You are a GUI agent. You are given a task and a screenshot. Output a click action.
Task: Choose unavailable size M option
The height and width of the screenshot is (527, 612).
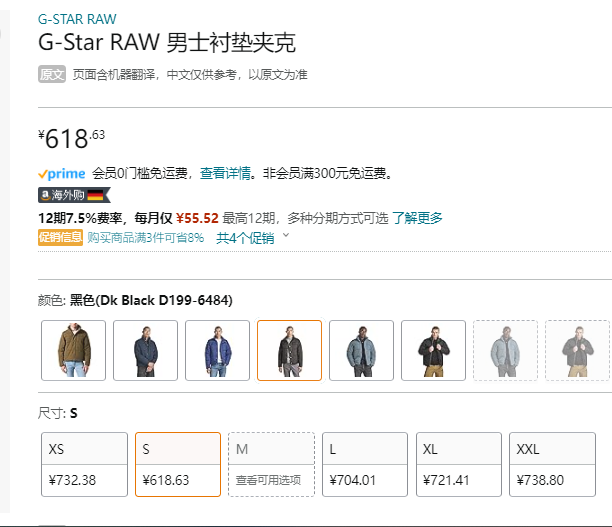point(271,464)
